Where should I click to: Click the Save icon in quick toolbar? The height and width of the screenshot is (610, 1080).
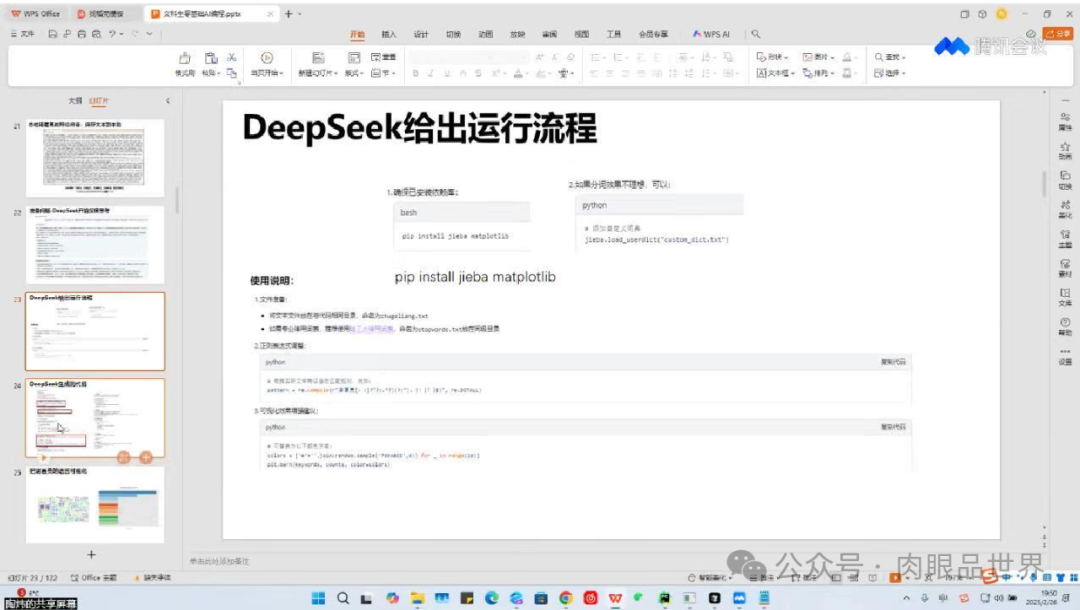coord(52,34)
